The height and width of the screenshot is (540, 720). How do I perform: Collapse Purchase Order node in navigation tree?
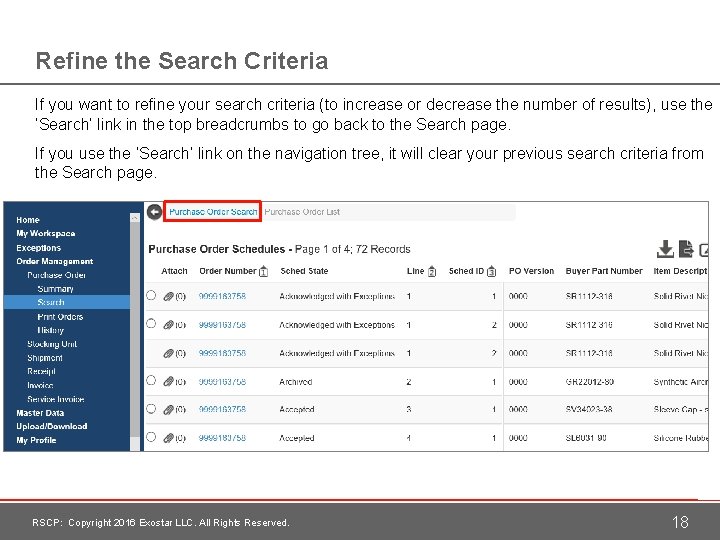click(56, 275)
